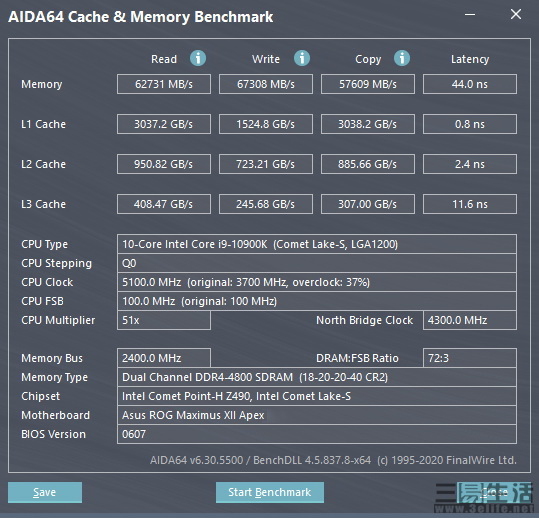Click the Memory Type field
Image resolution: width=539 pixels, height=518 pixels.
[317, 377]
